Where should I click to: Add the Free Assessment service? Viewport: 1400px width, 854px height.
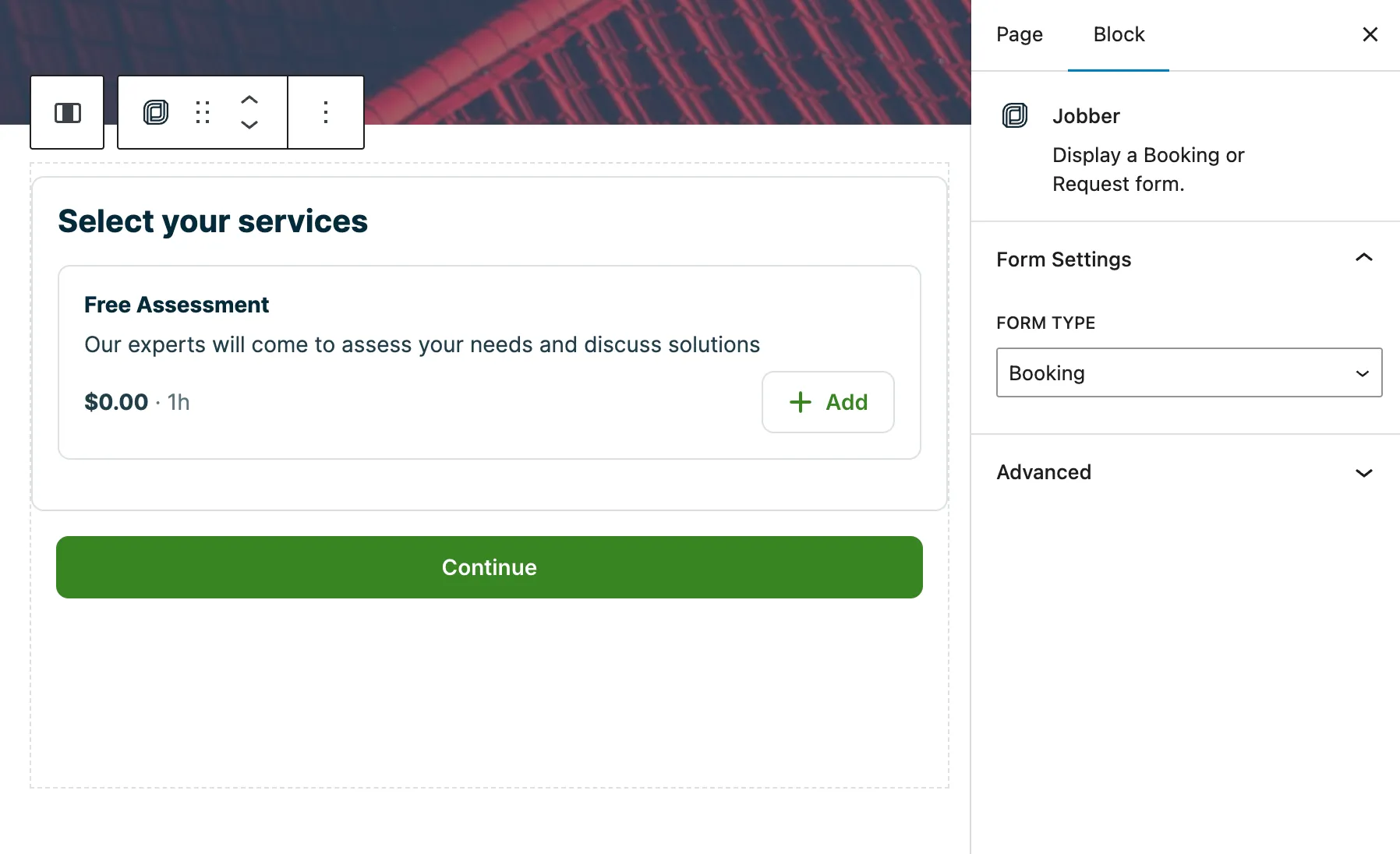click(x=828, y=402)
